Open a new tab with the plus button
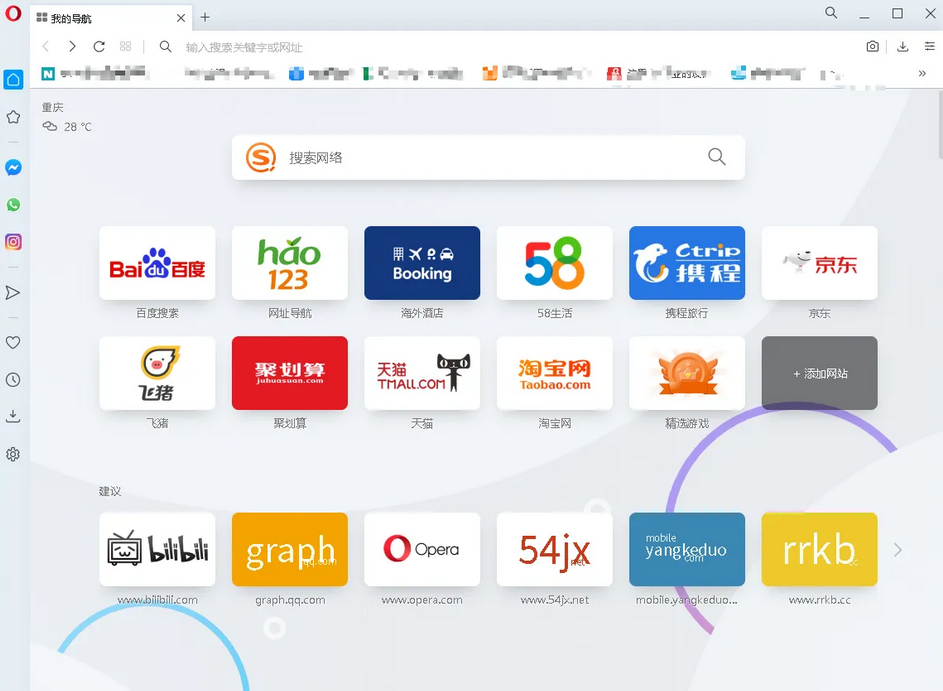Screen dimensions: 943x691 [x=204, y=17]
